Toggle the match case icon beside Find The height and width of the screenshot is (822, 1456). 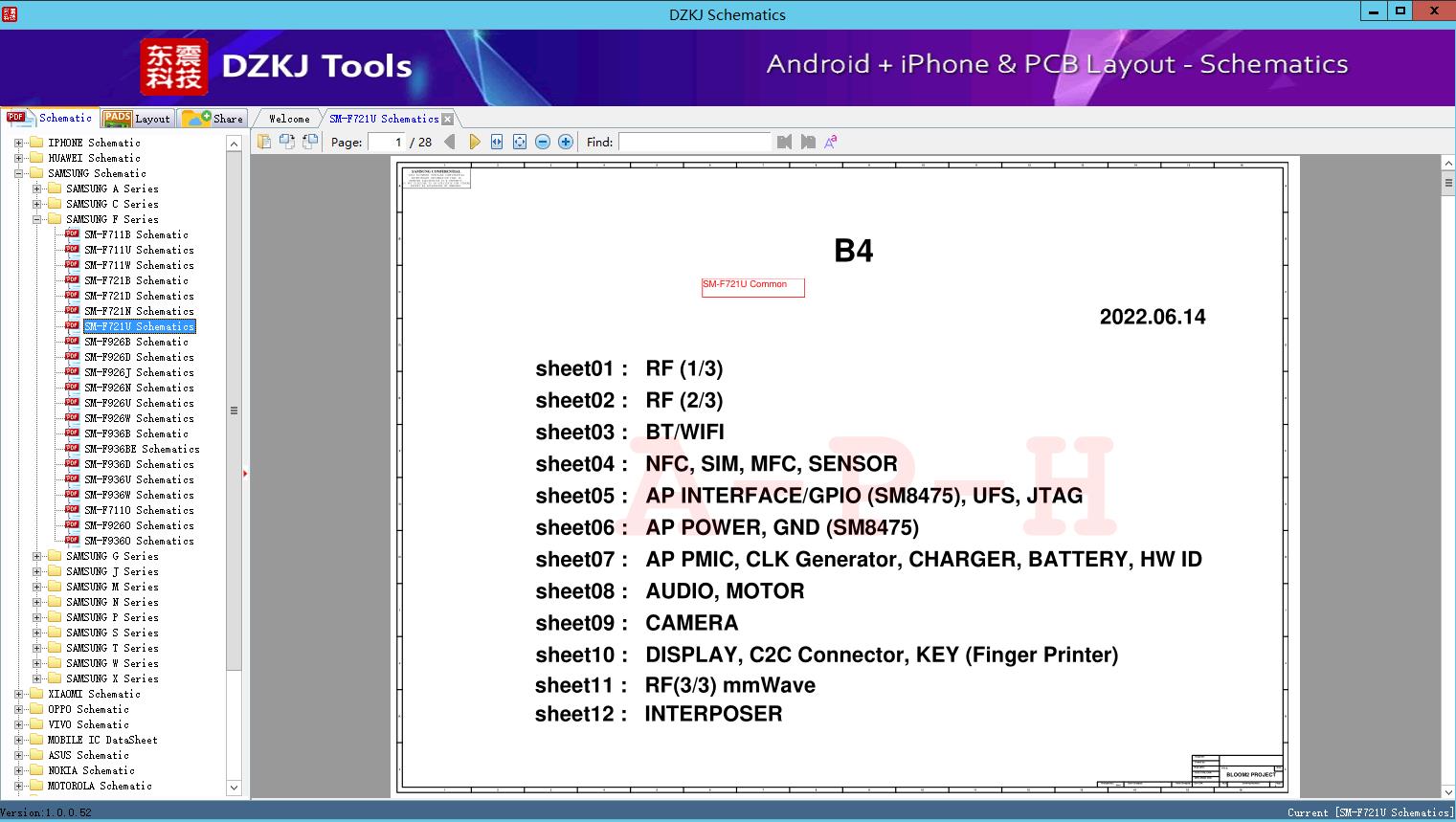click(x=831, y=142)
